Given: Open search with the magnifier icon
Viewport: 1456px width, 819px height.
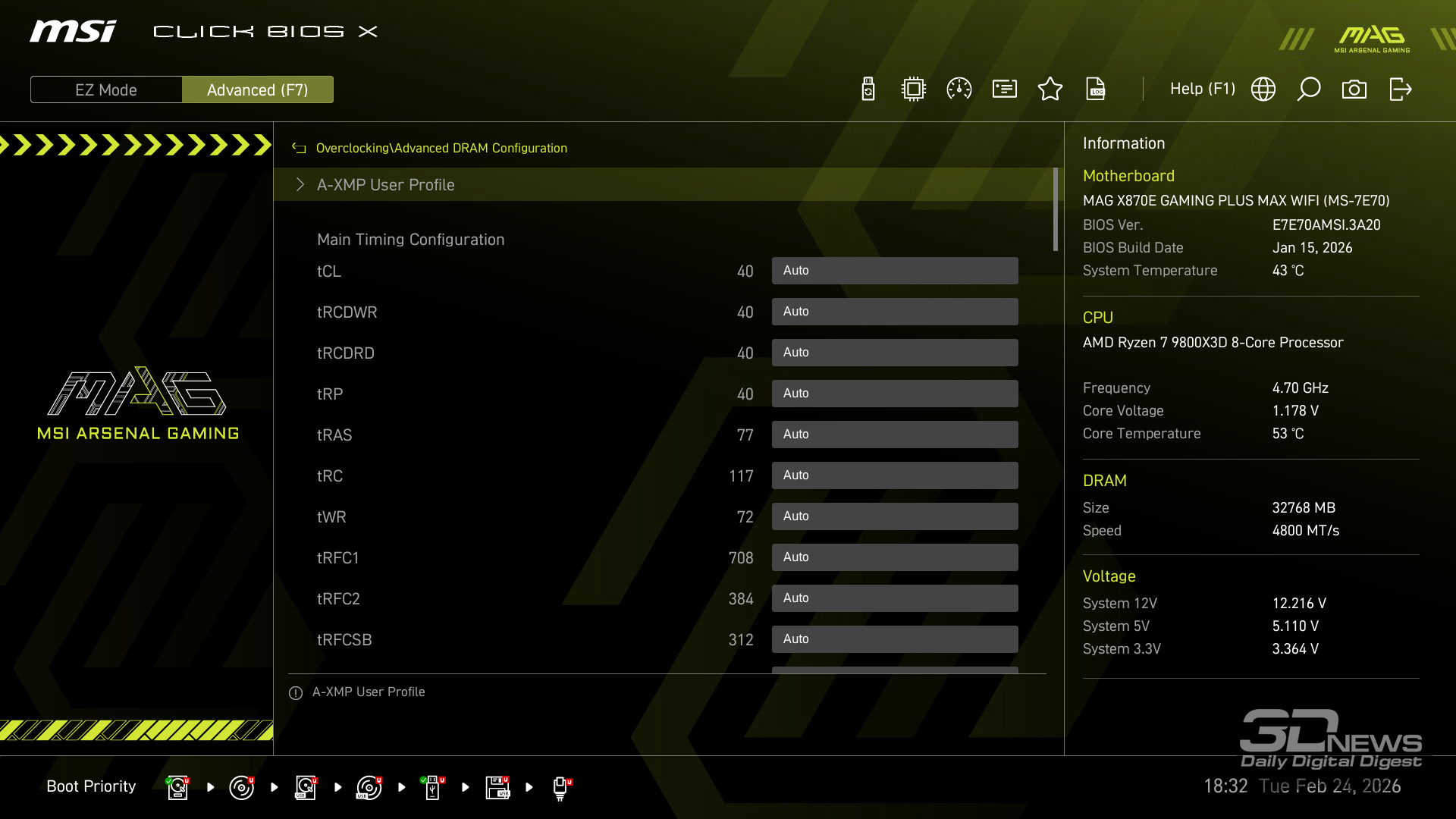Looking at the screenshot, I should (1309, 89).
